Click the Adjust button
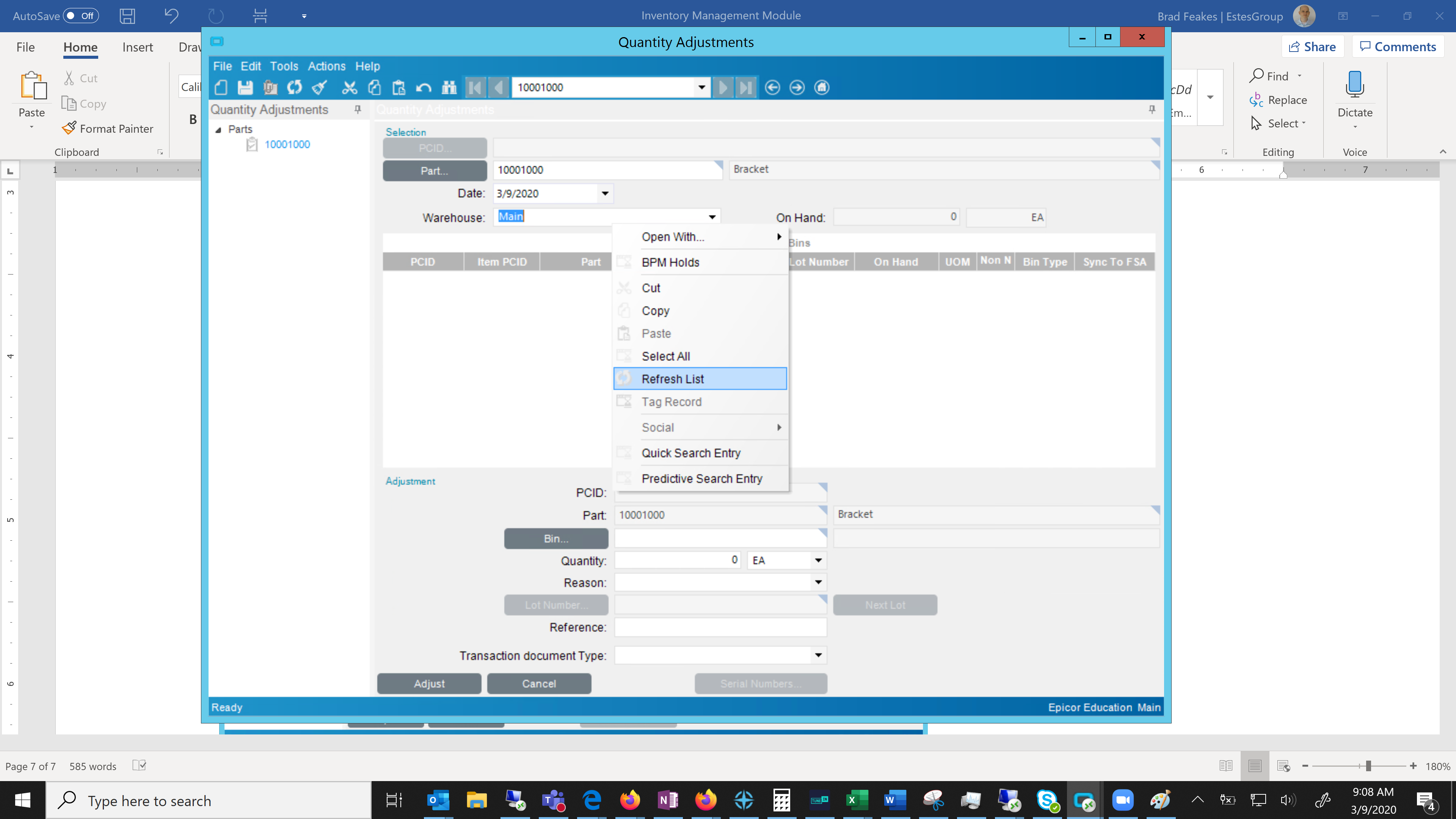 pyautogui.click(x=429, y=683)
